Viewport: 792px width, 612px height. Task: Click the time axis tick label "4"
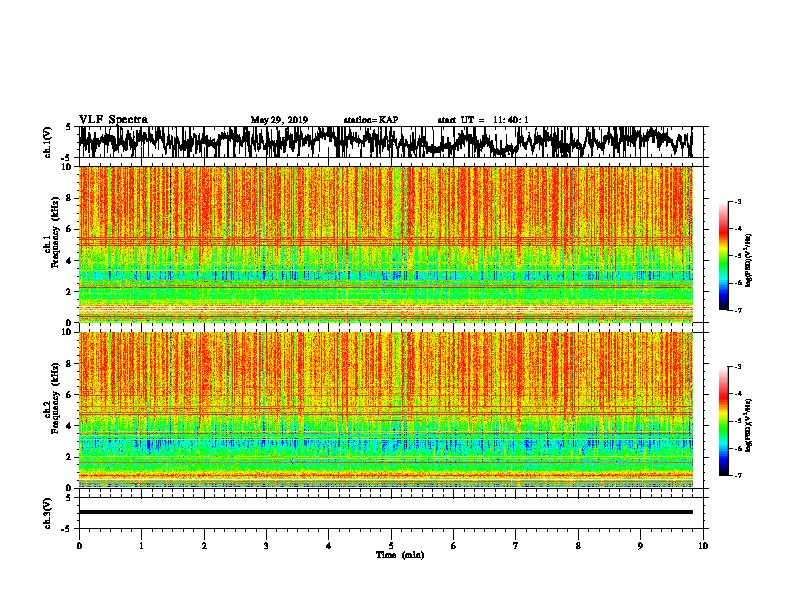(329, 546)
